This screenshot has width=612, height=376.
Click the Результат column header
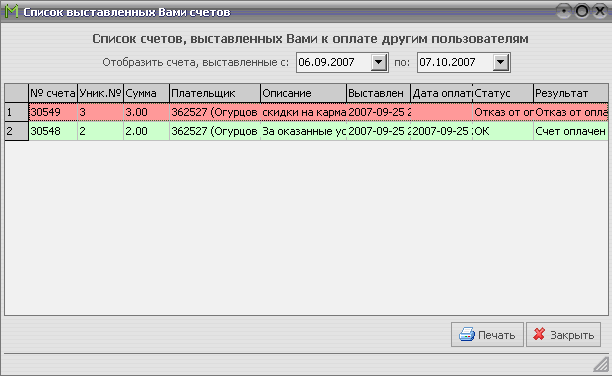tap(571, 93)
